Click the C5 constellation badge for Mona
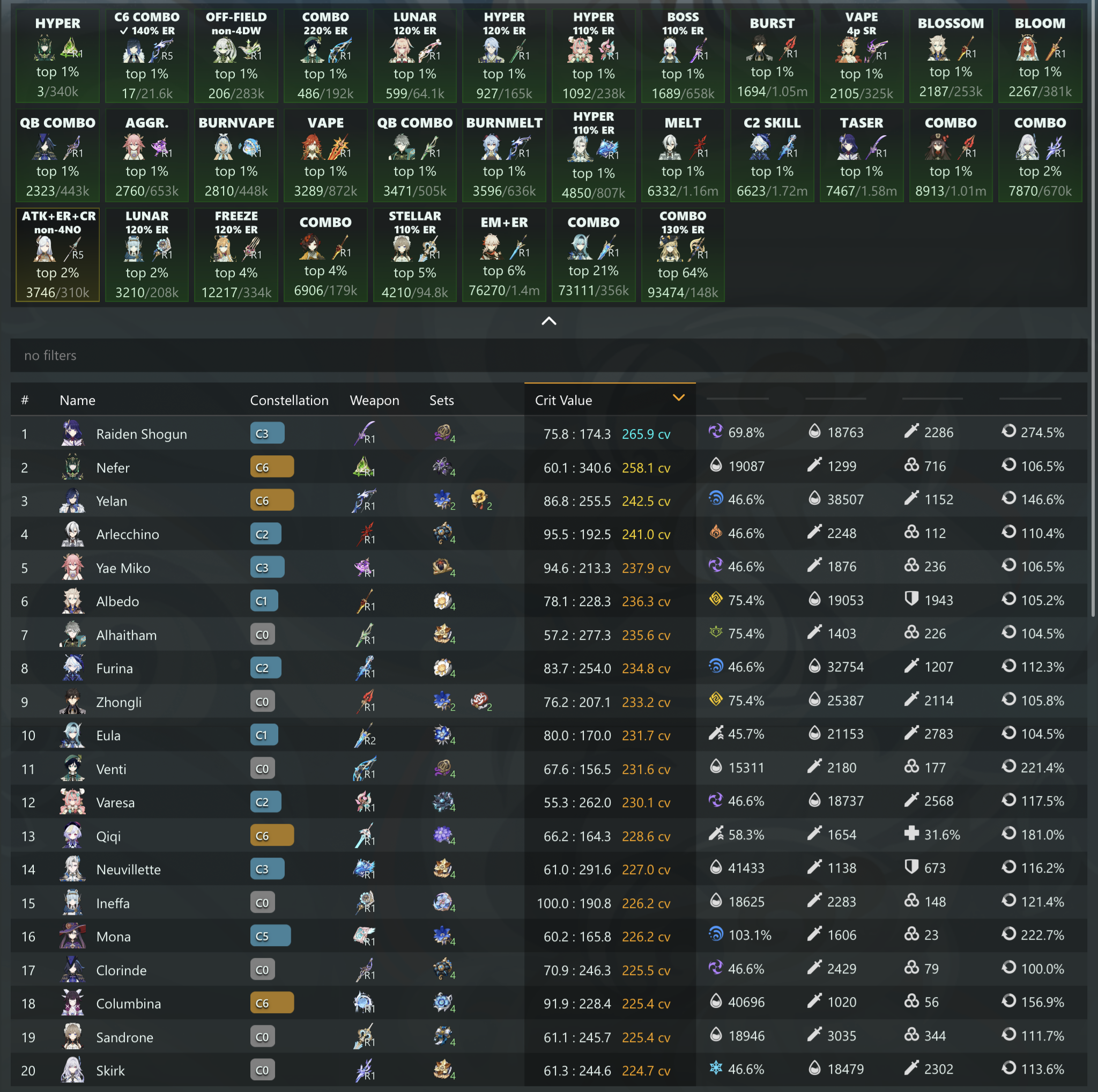 (271, 936)
